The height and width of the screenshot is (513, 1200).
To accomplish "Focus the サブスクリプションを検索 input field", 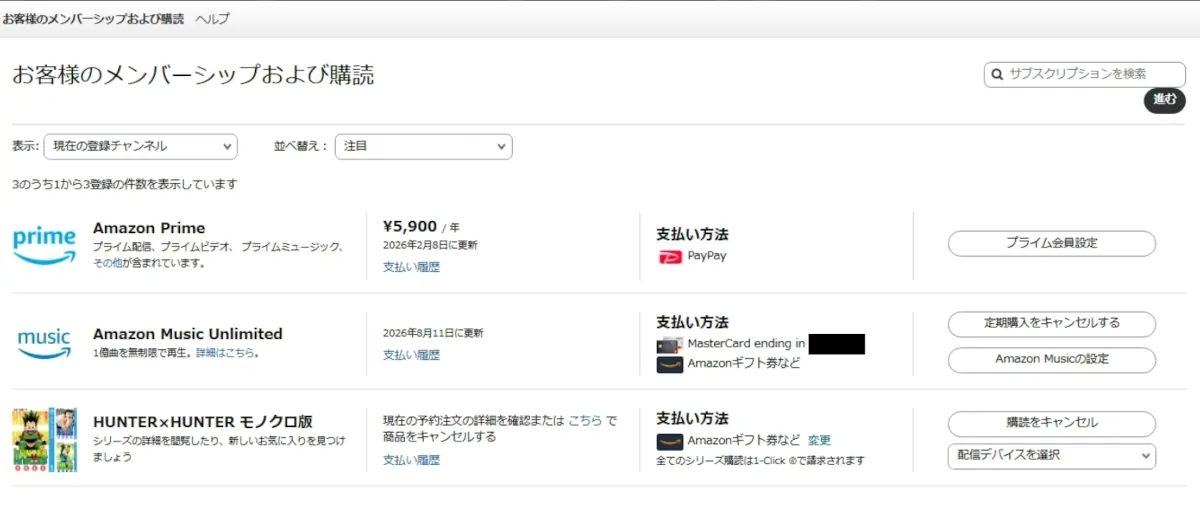I will (1092, 74).
